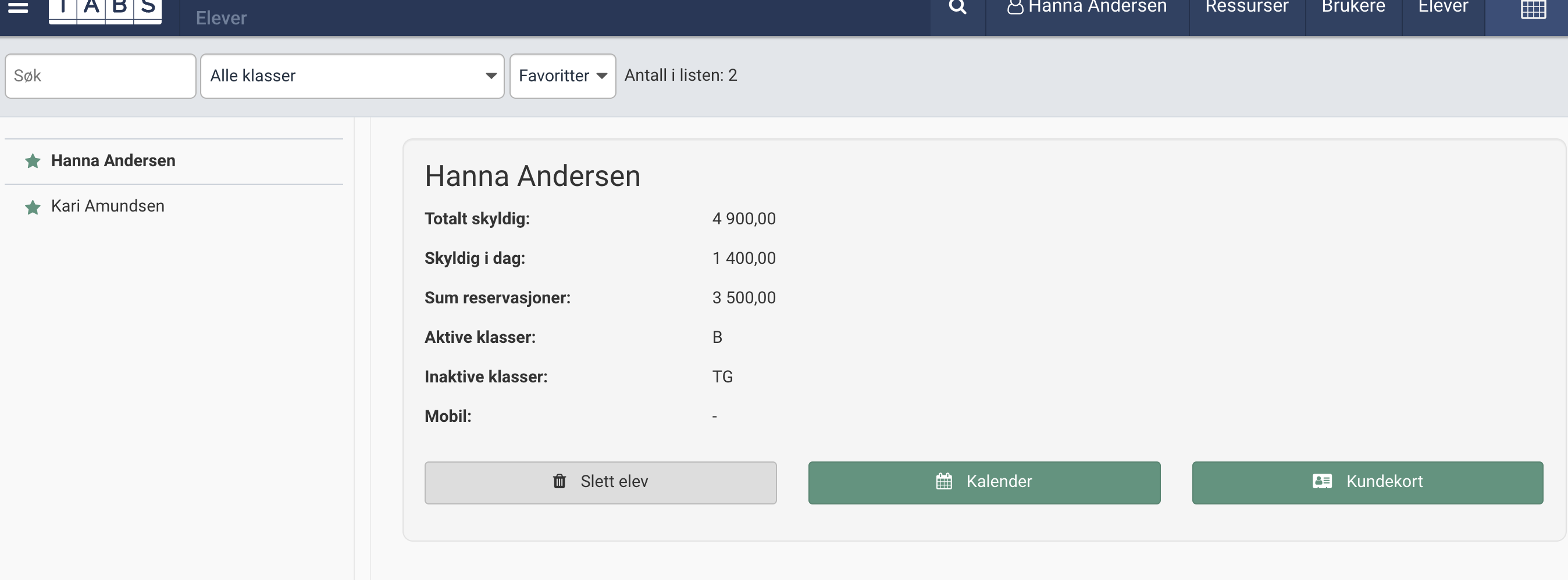Click the Antall i listen: 2 text
This screenshot has height=580, width=1568.
[680, 76]
